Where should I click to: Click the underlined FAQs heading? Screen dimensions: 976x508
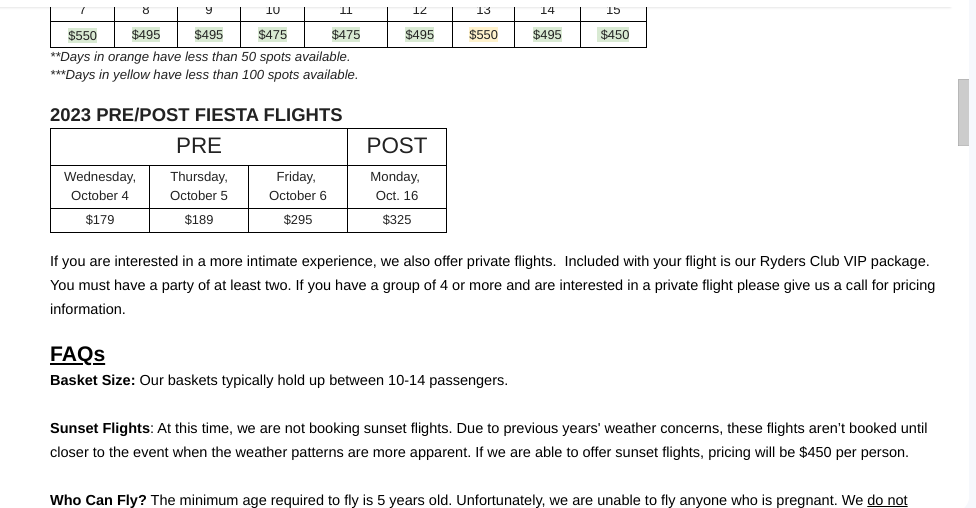78,354
